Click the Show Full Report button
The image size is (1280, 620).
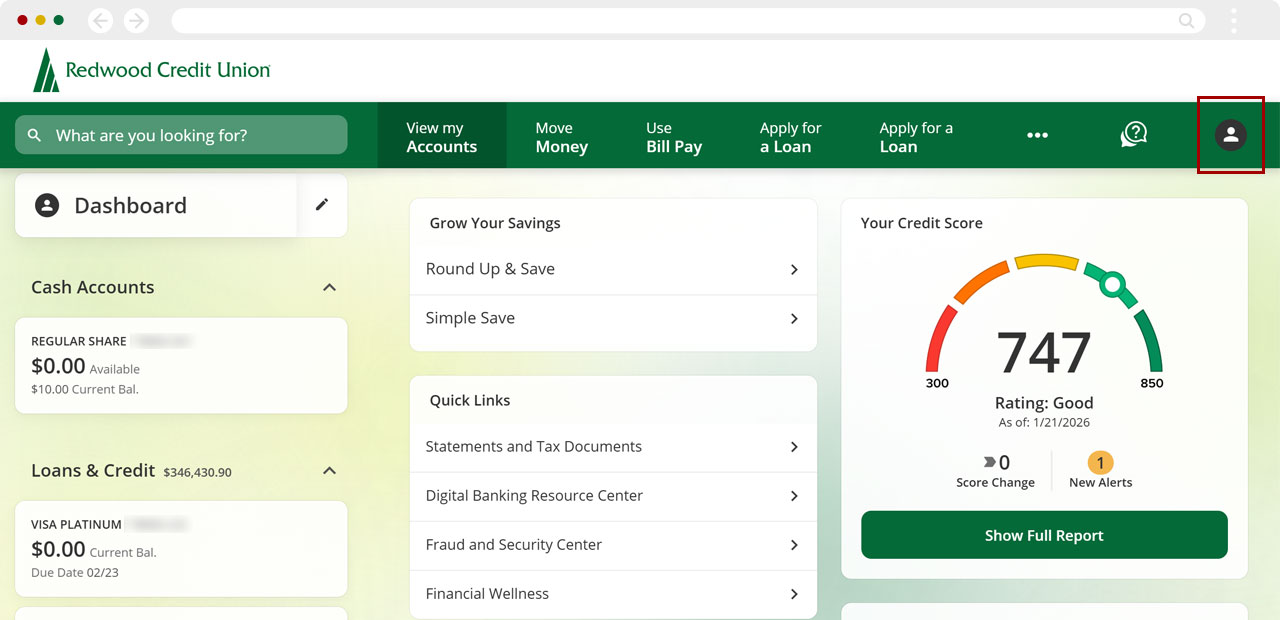[1044, 535]
